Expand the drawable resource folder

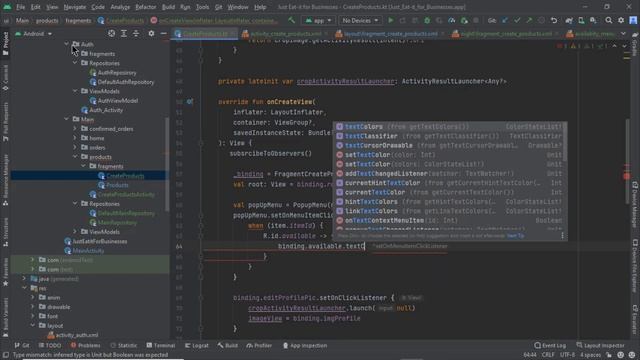click(33, 307)
